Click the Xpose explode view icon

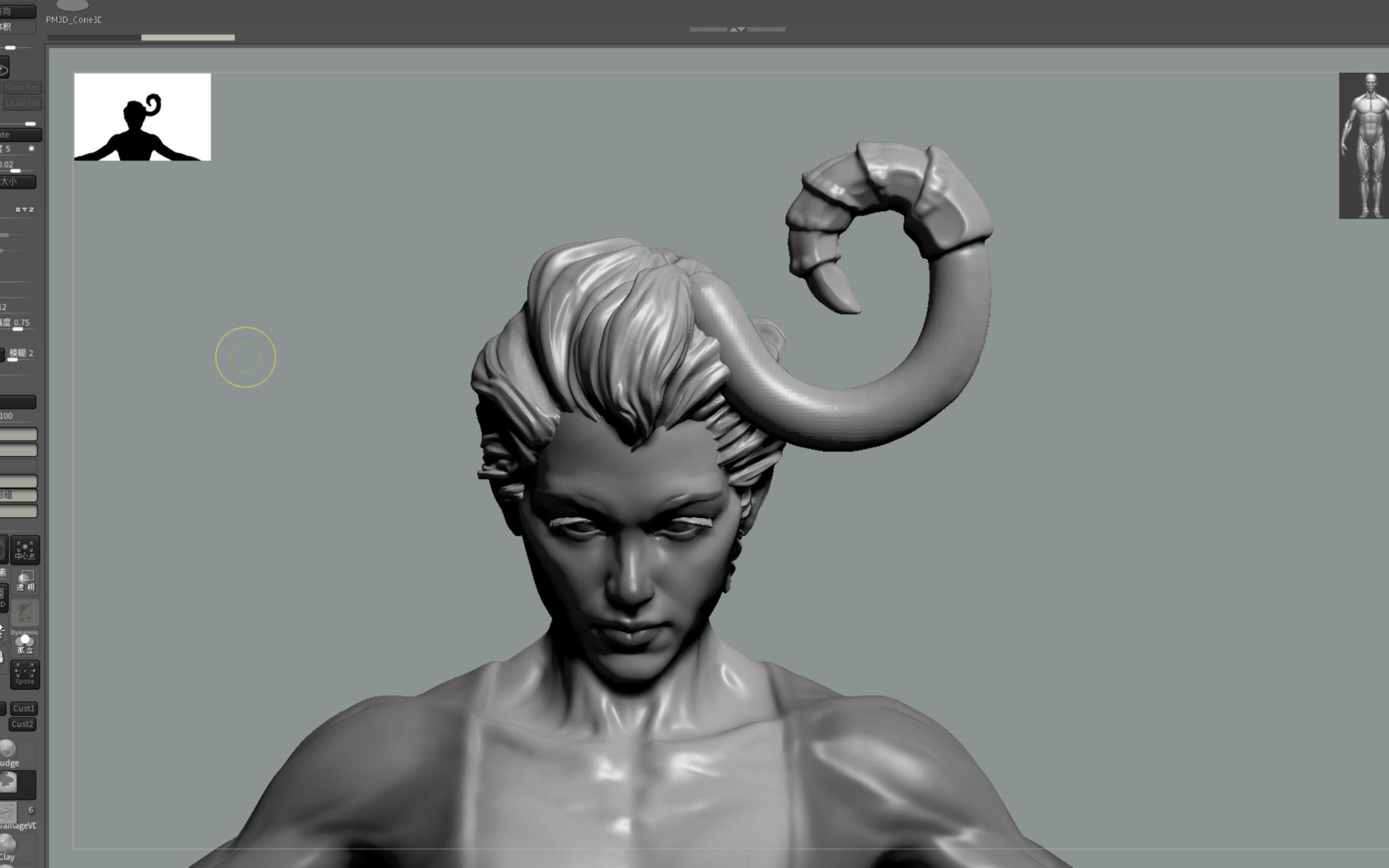click(x=25, y=674)
